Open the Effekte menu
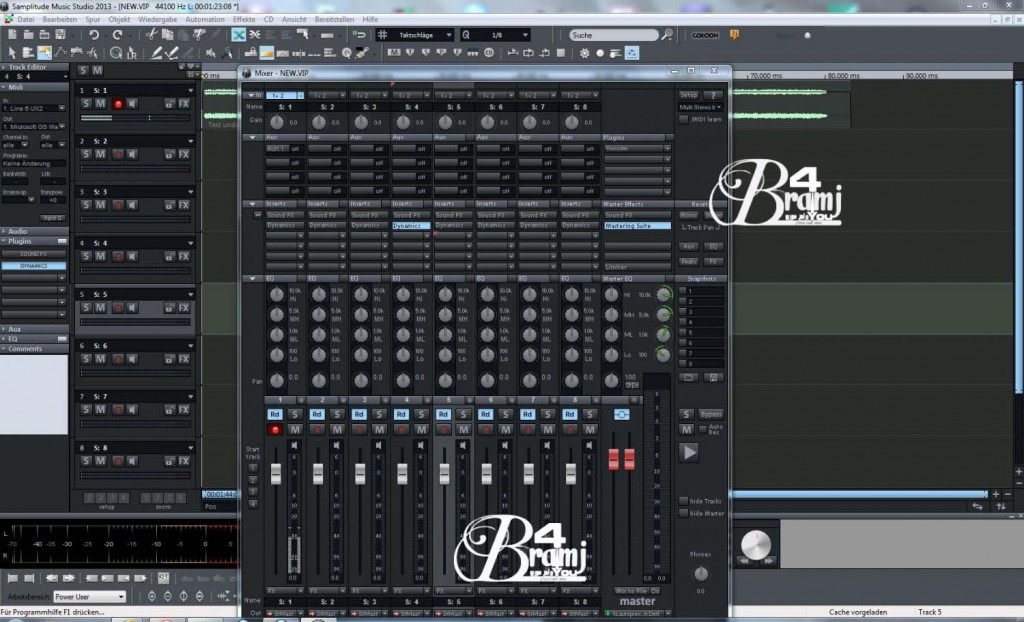 pos(243,20)
